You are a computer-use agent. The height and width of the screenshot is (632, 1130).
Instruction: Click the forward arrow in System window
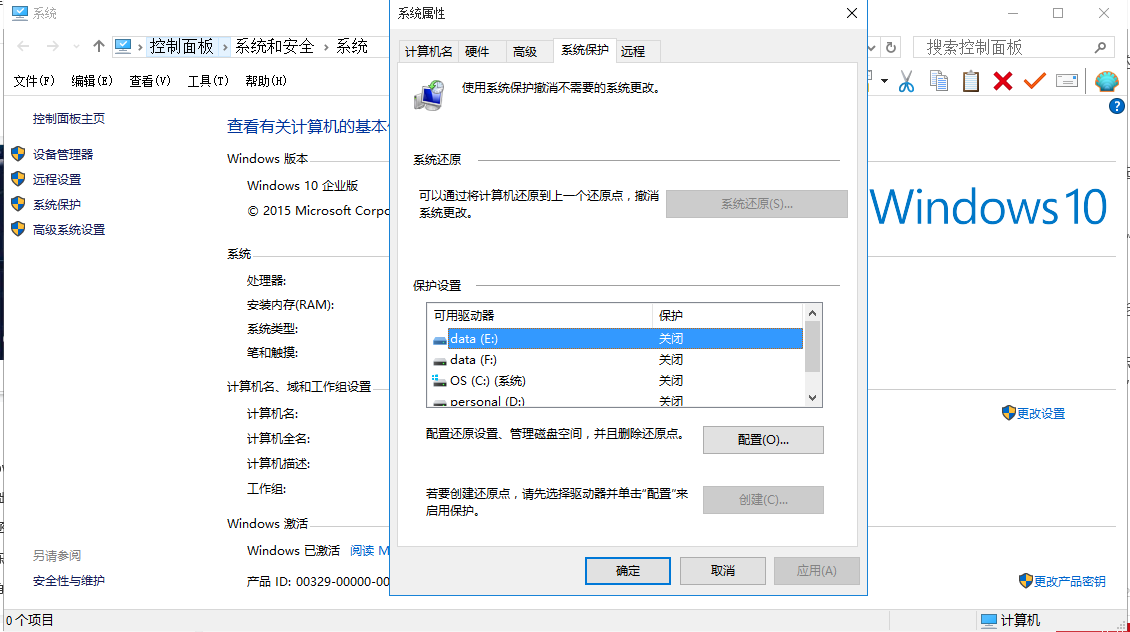(x=53, y=47)
